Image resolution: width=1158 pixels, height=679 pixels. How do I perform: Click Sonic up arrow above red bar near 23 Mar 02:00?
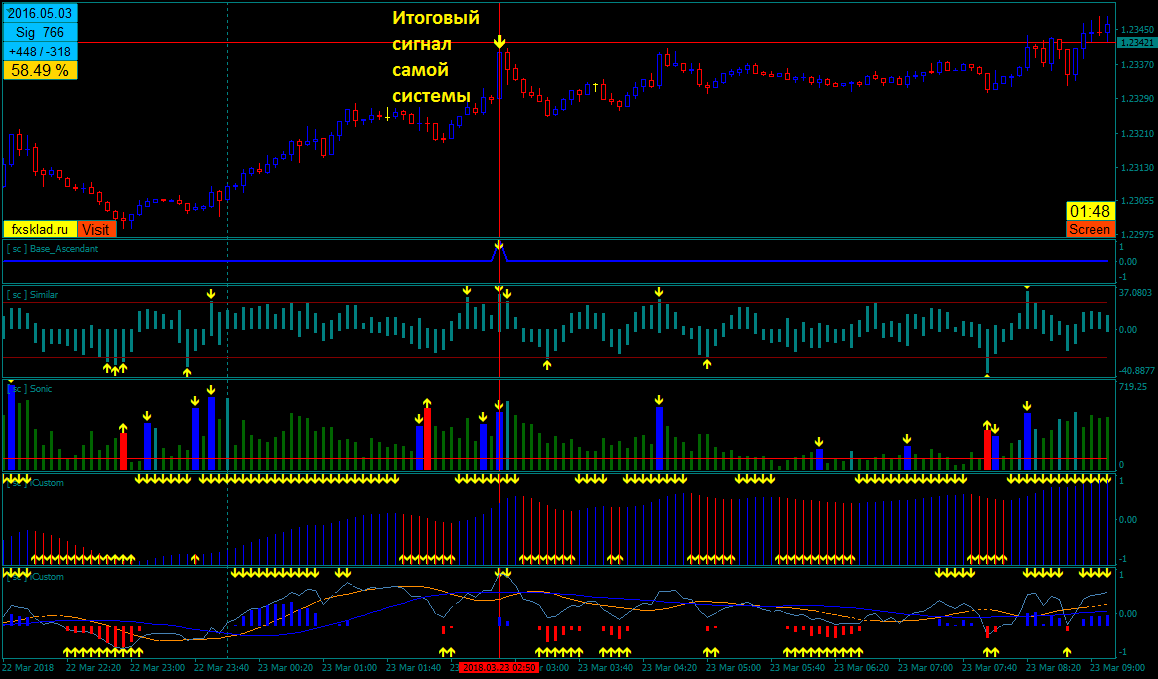(427, 403)
